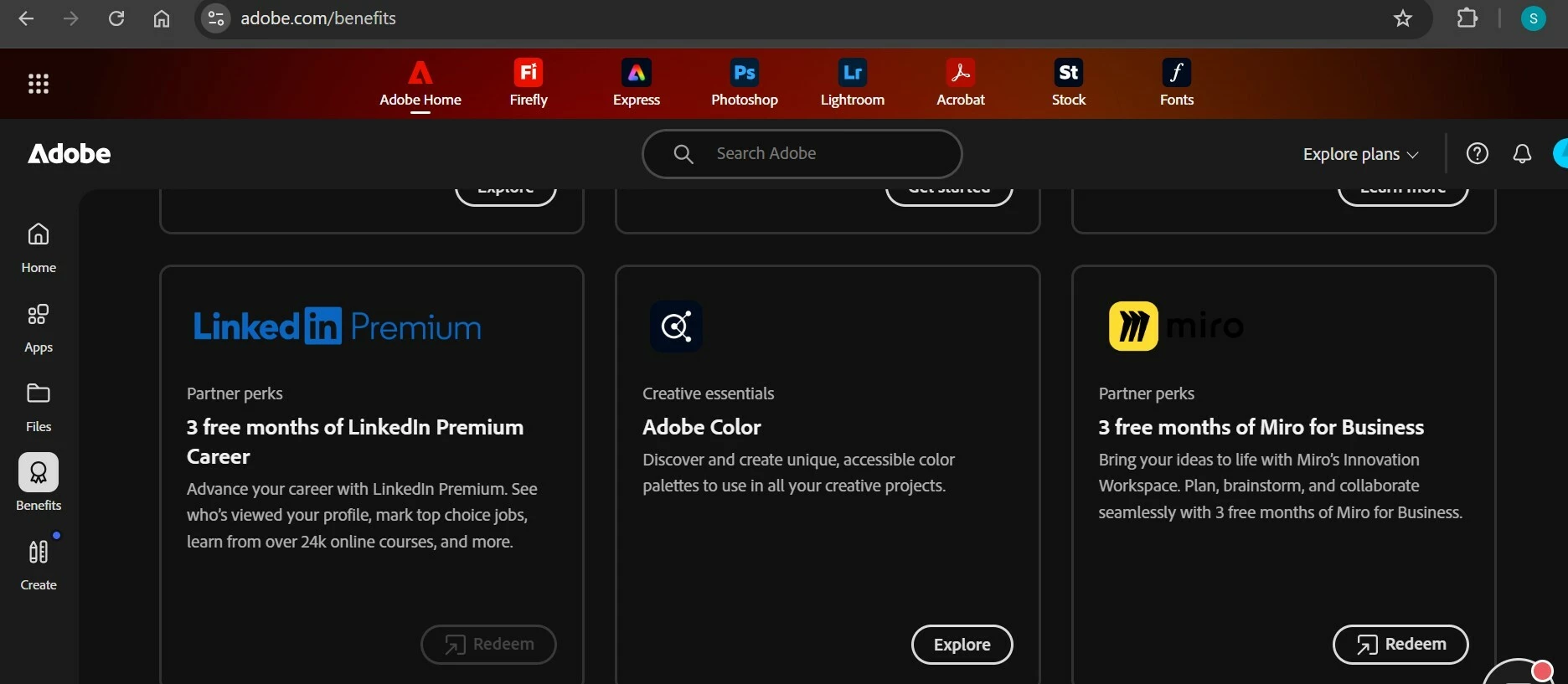Viewport: 1568px width, 684px height.
Task: Open the browser extensions puzzle icon
Action: [1467, 18]
